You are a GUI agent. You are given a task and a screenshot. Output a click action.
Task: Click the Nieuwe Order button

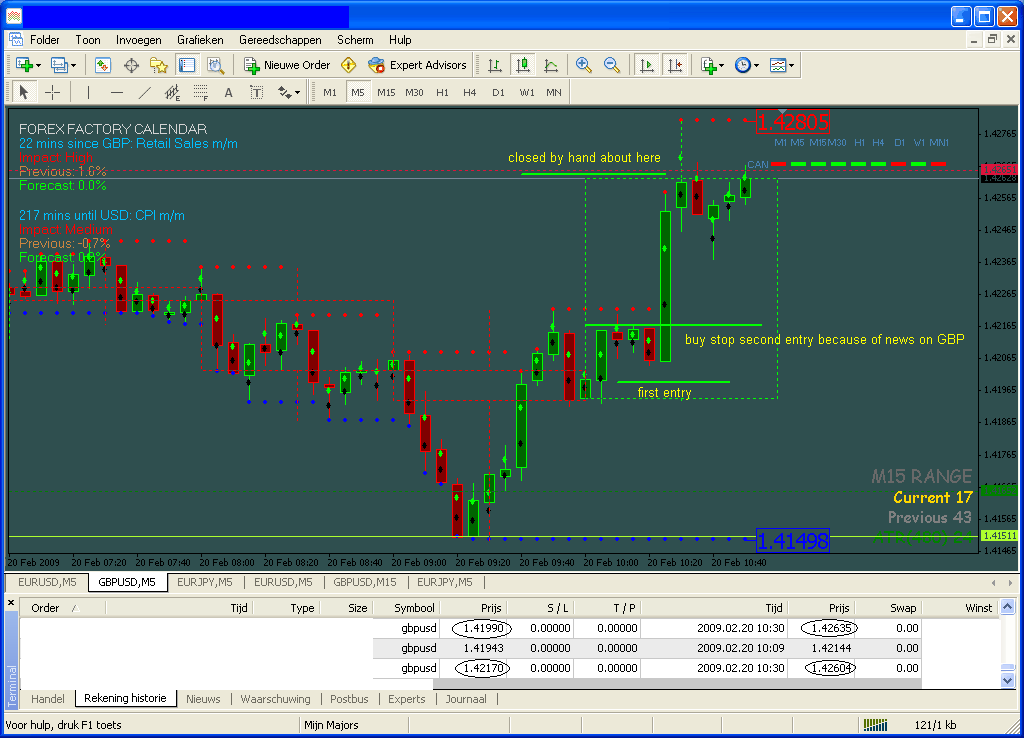(287, 65)
